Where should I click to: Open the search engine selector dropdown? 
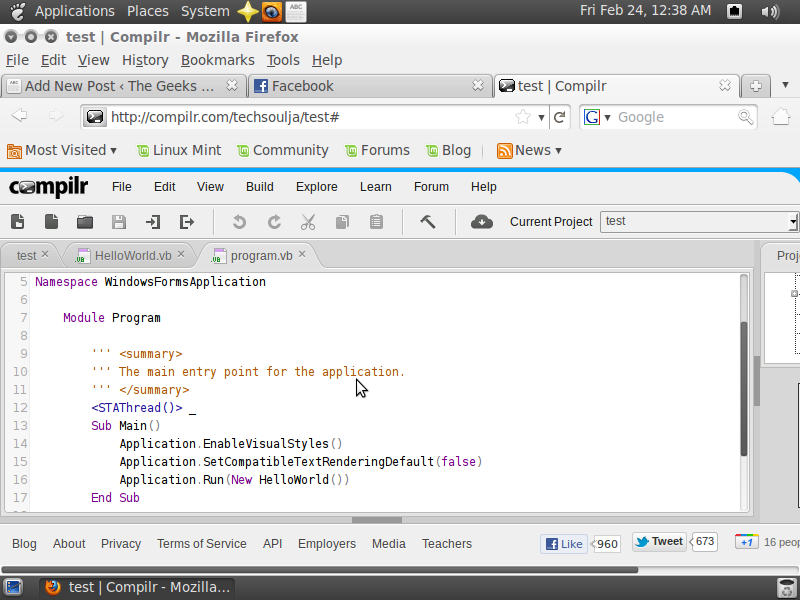pos(607,118)
